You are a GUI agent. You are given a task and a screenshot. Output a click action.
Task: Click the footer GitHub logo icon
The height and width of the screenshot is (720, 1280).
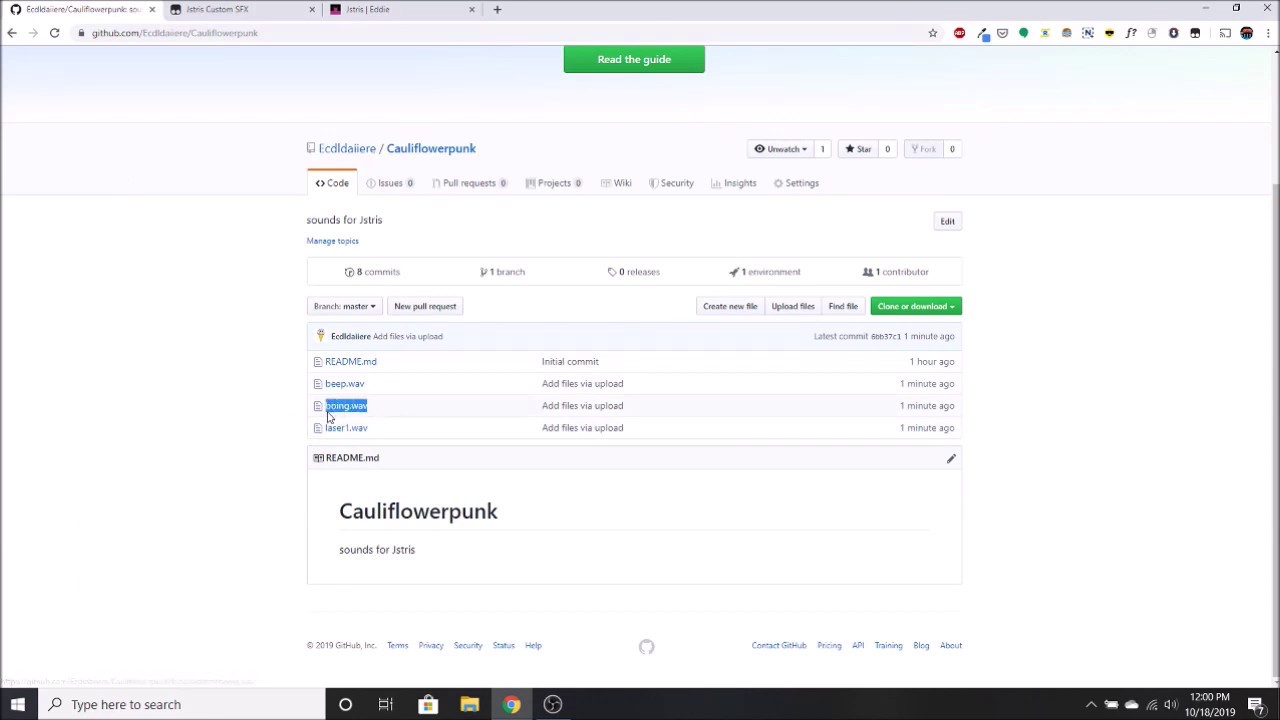647,647
